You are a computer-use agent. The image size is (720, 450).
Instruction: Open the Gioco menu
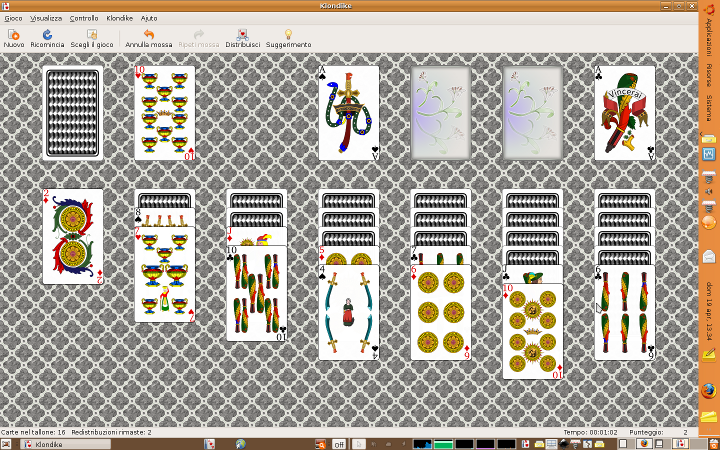[13, 18]
